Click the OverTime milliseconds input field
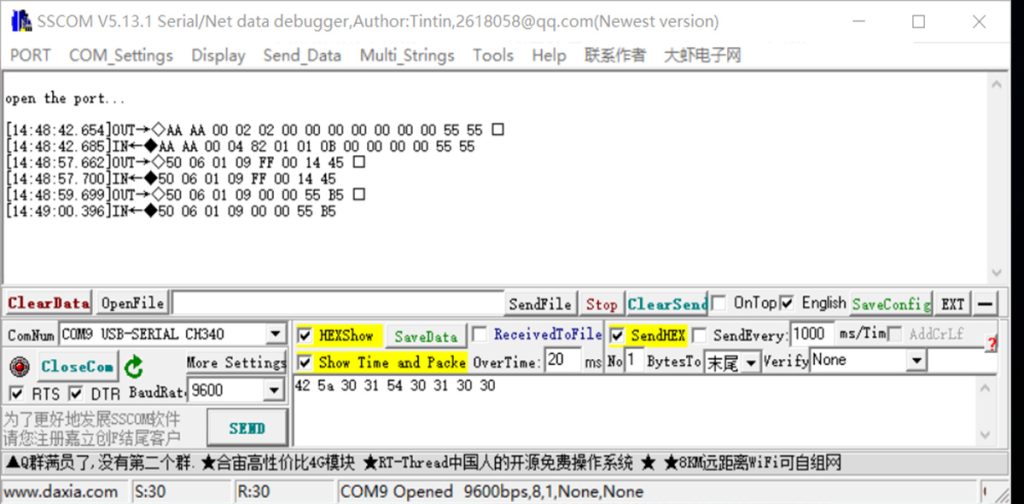Viewport: 1024px width, 504px height. pyautogui.click(x=563, y=360)
